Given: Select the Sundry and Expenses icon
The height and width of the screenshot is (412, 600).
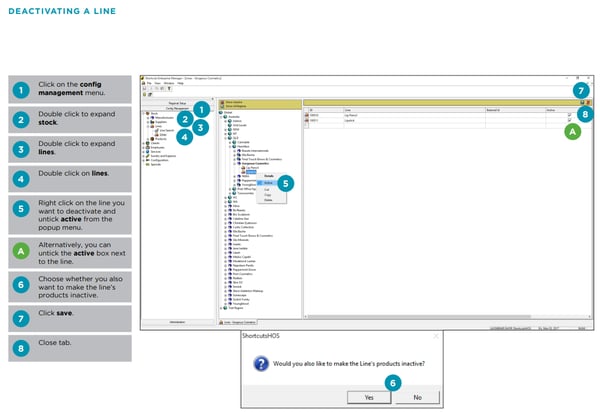Looking at the screenshot, I should click(x=148, y=156).
